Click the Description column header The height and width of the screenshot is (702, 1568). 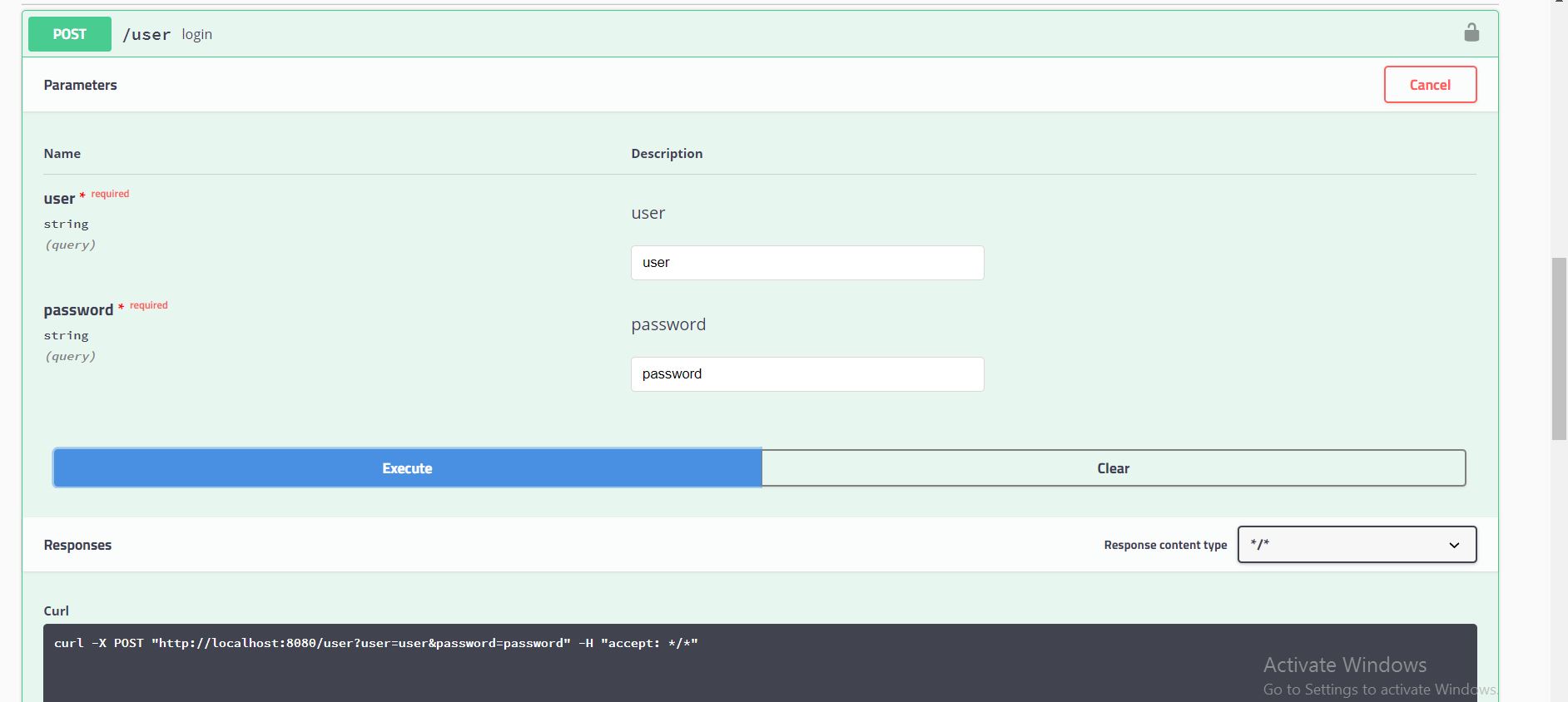click(667, 154)
